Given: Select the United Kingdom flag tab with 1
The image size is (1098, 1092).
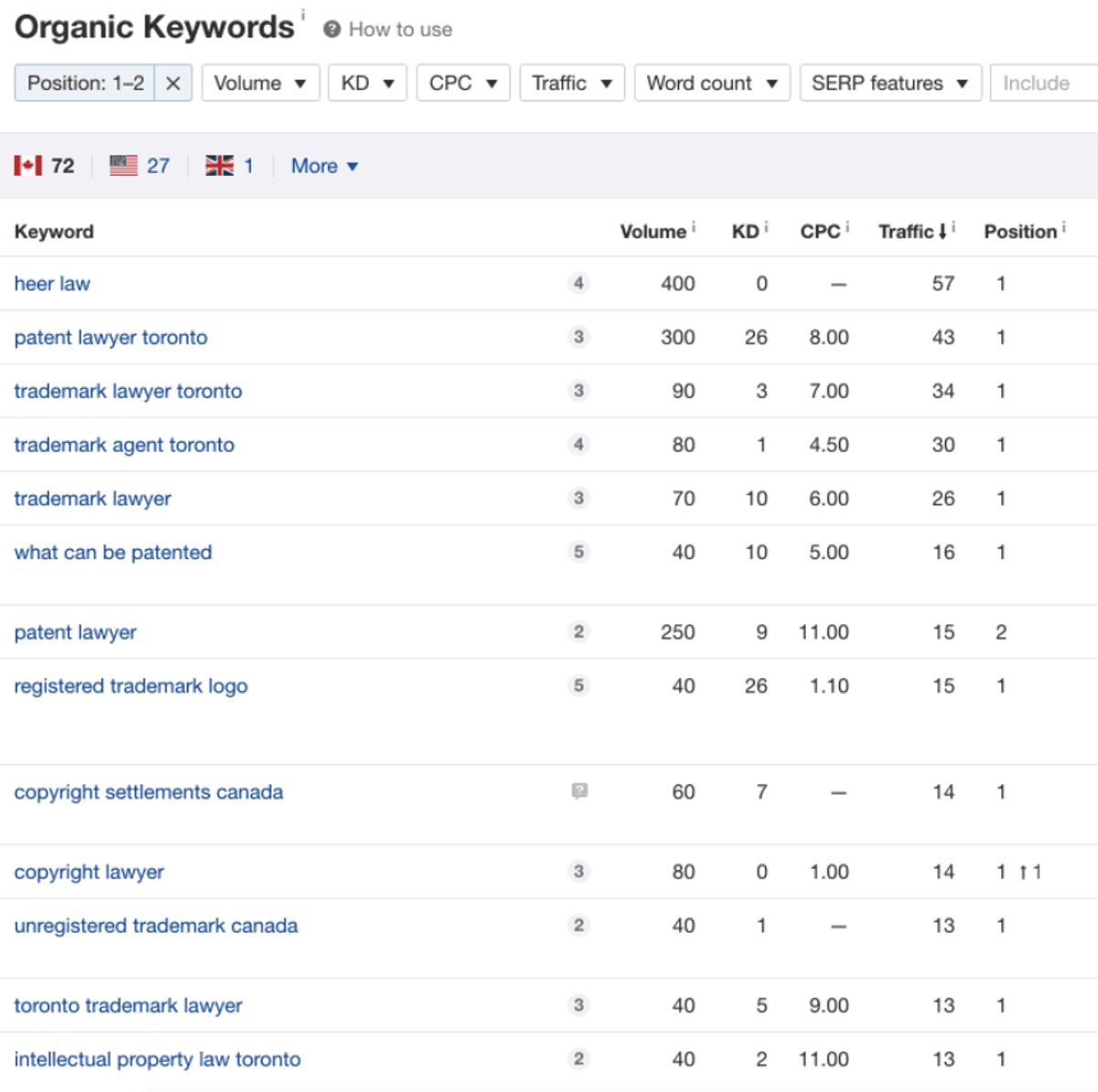Looking at the screenshot, I should [229, 166].
